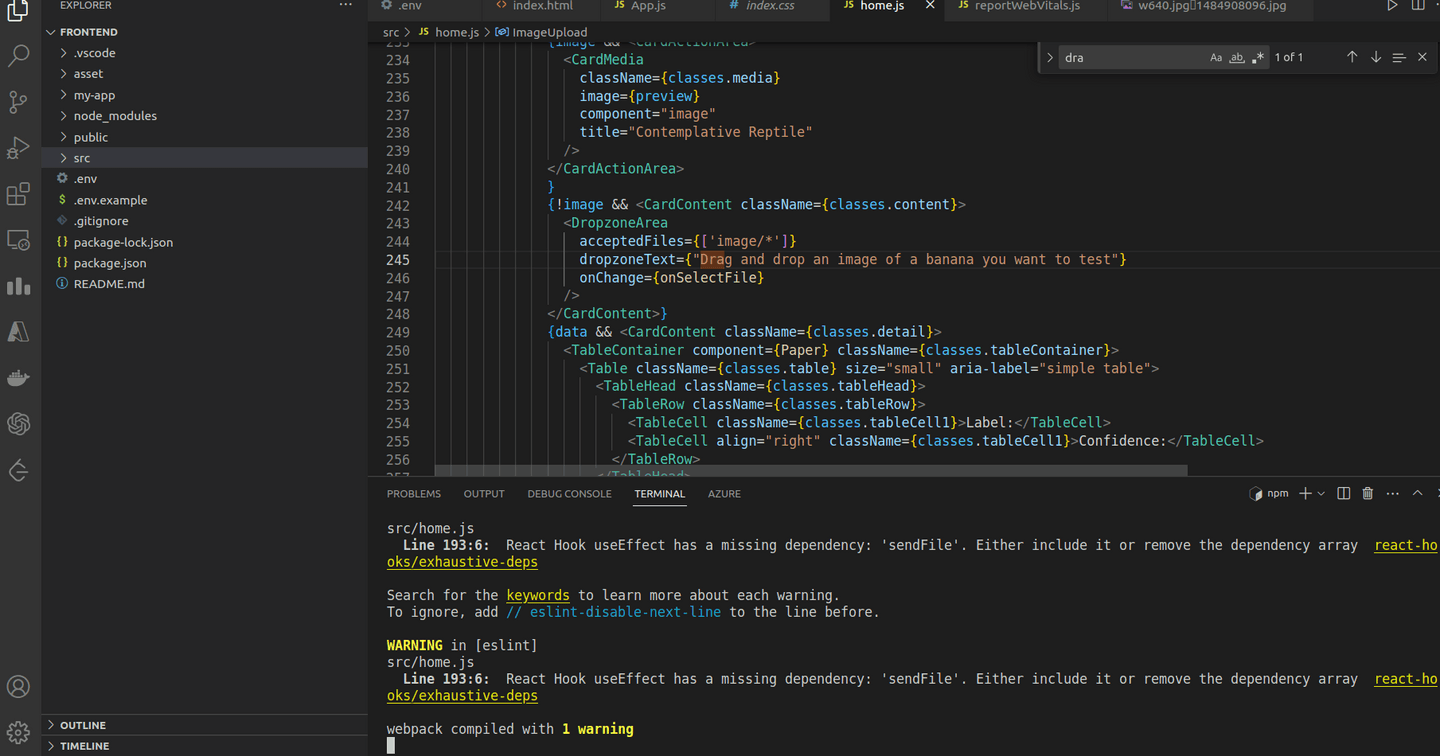1440x756 pixels.
Task: Open the Docker view in activity bar
Action: [19, 378]
